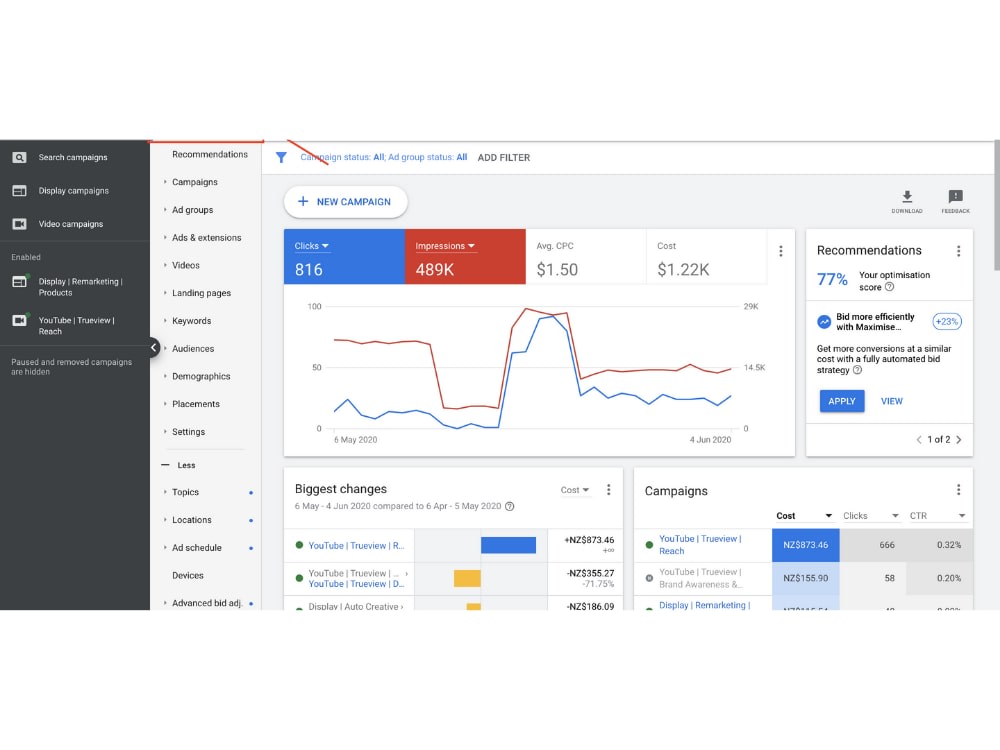
Task: Click the Download icon
Action: coord(907,196)
